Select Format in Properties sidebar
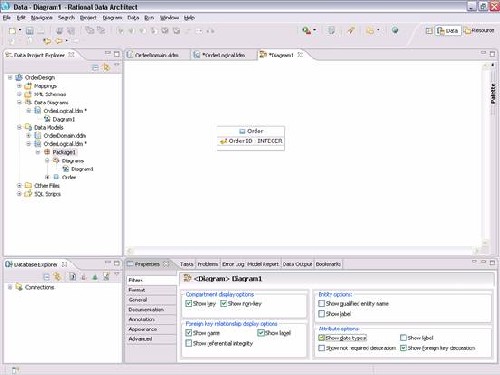The image size is (500, 375). pyautogui.click(x=151, y=290)
